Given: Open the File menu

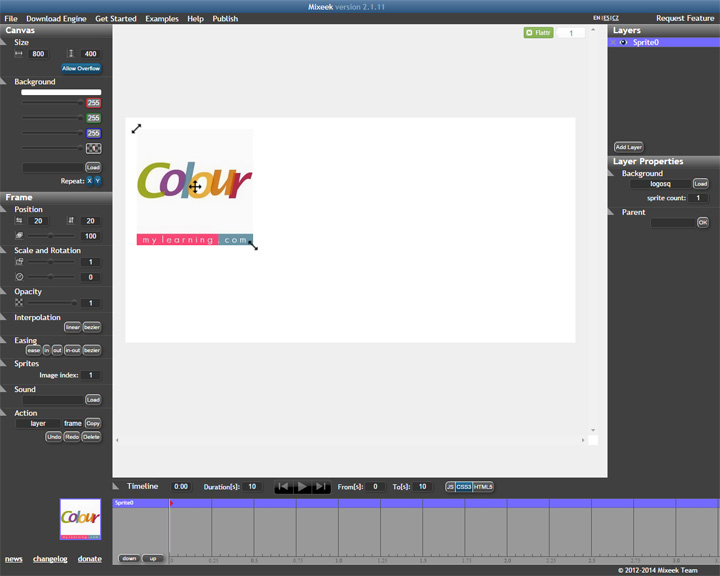Looking at the screenshot, I should [x=11, y=18].
